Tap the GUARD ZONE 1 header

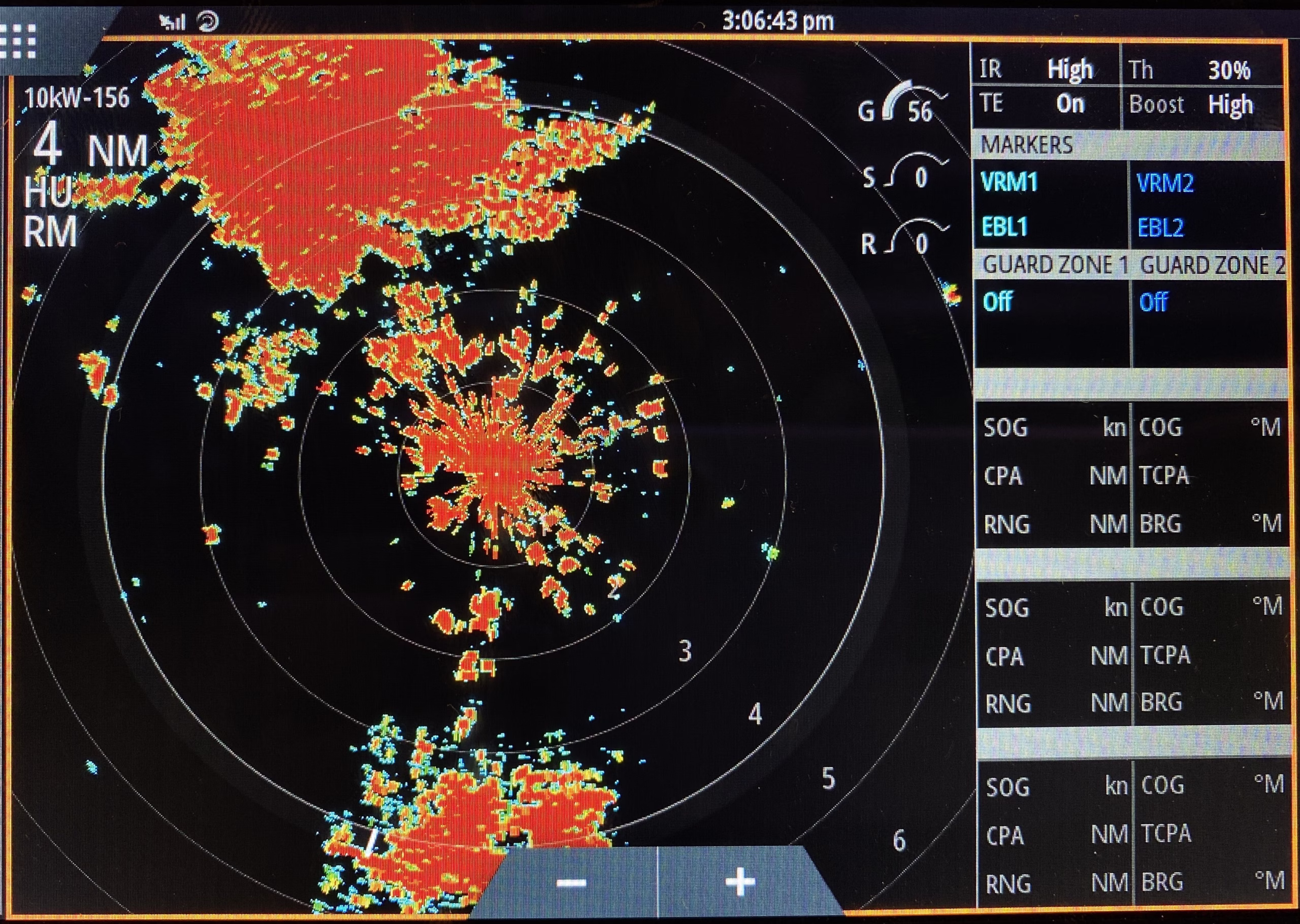pos(1055,265)
